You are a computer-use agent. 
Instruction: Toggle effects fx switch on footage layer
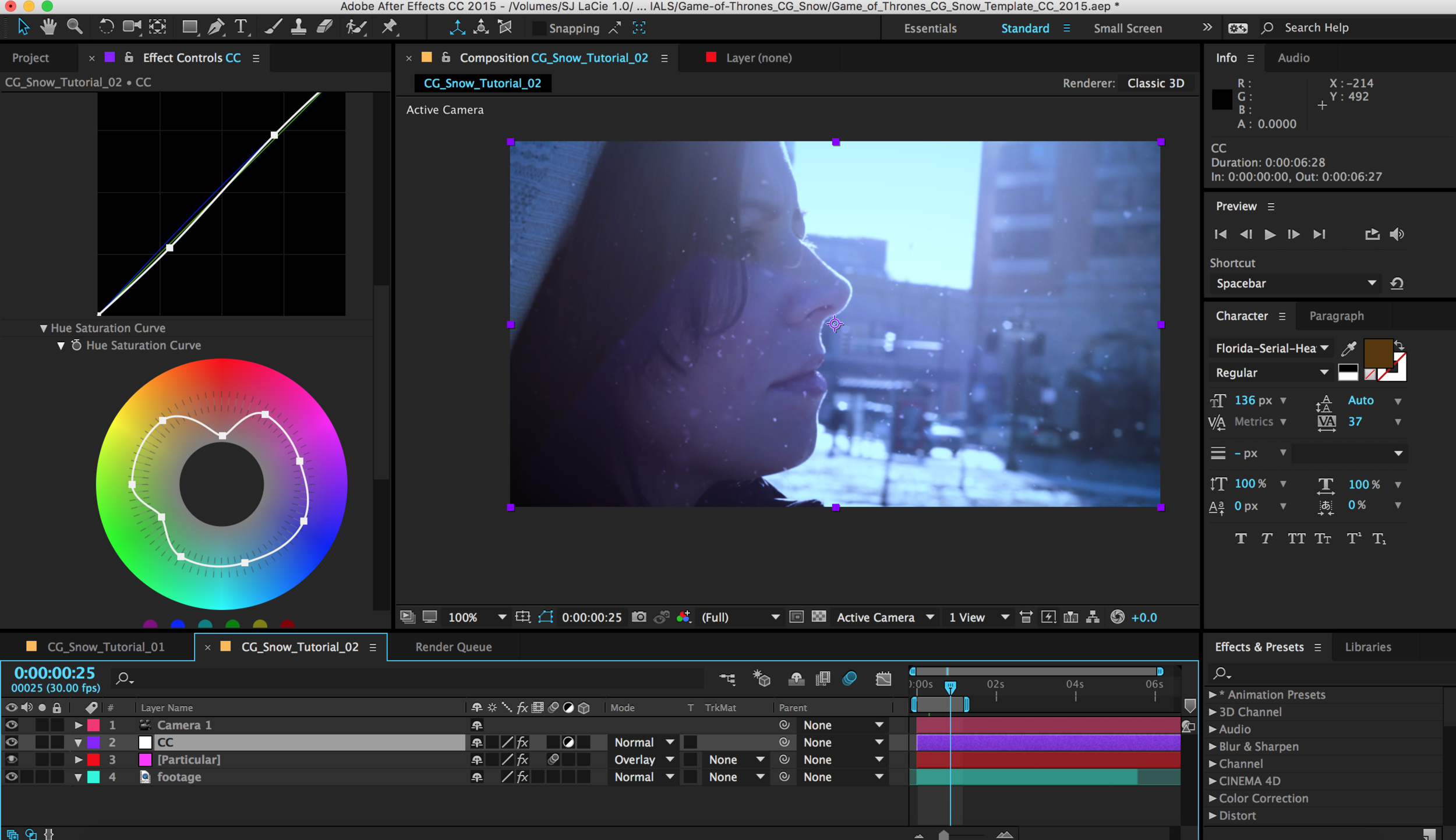point(522,777)
